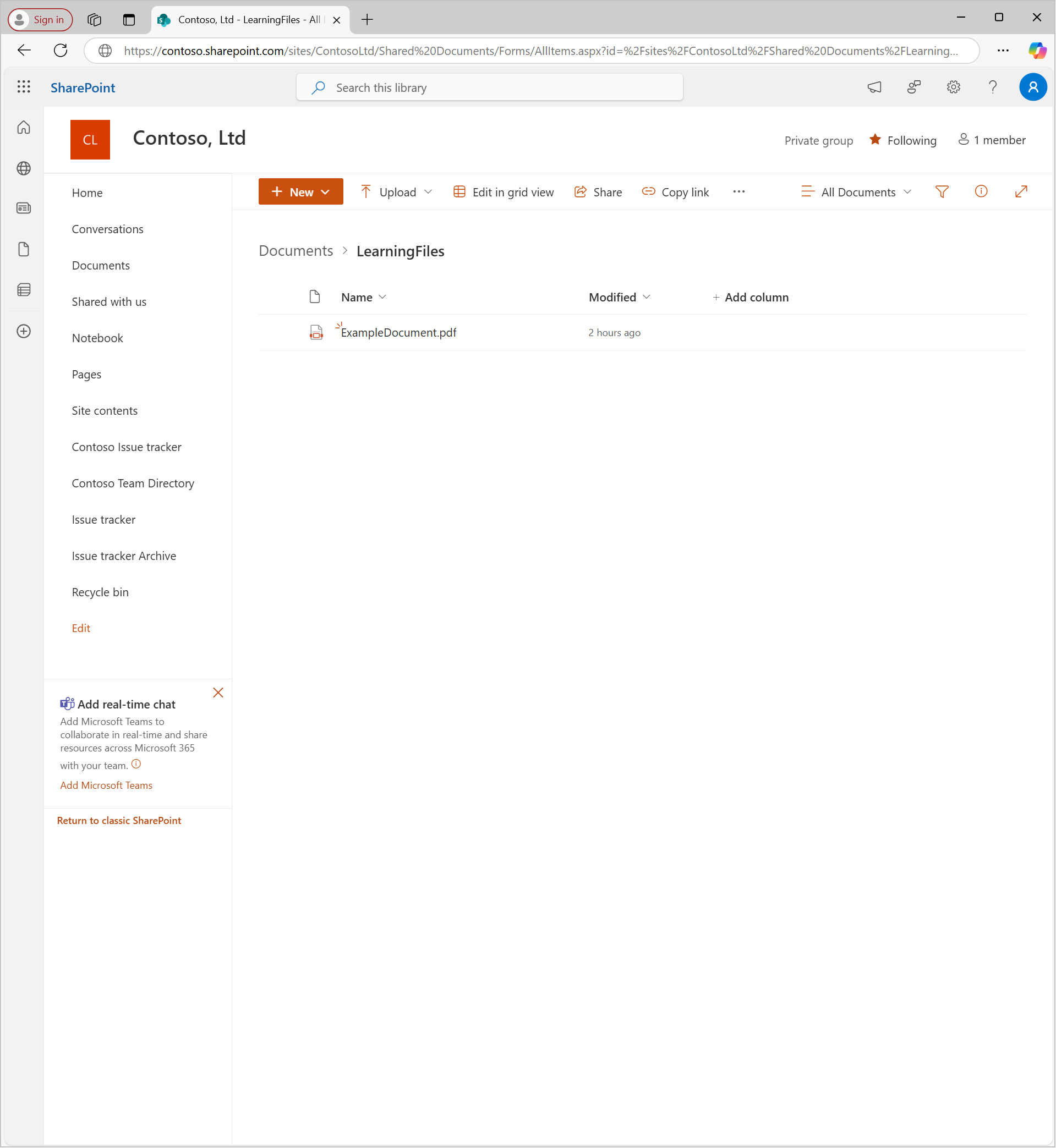This screenshot has width=1056, height=1148.
Task: Select Documents in site navigation
Action: pos(101,265)
